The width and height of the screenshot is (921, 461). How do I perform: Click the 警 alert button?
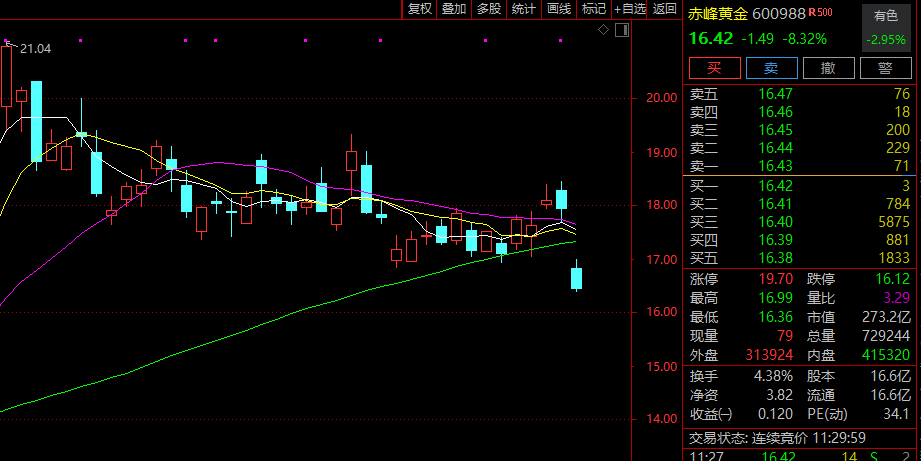885,68
